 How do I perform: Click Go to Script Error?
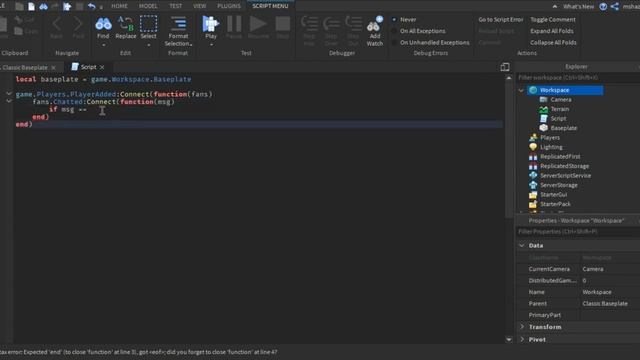(500, 20)
